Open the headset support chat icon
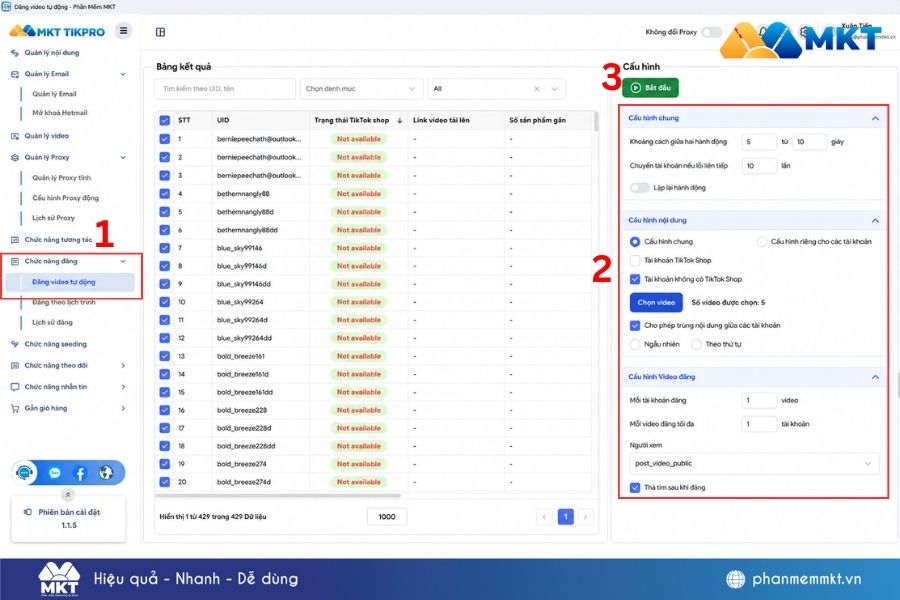 25,473
